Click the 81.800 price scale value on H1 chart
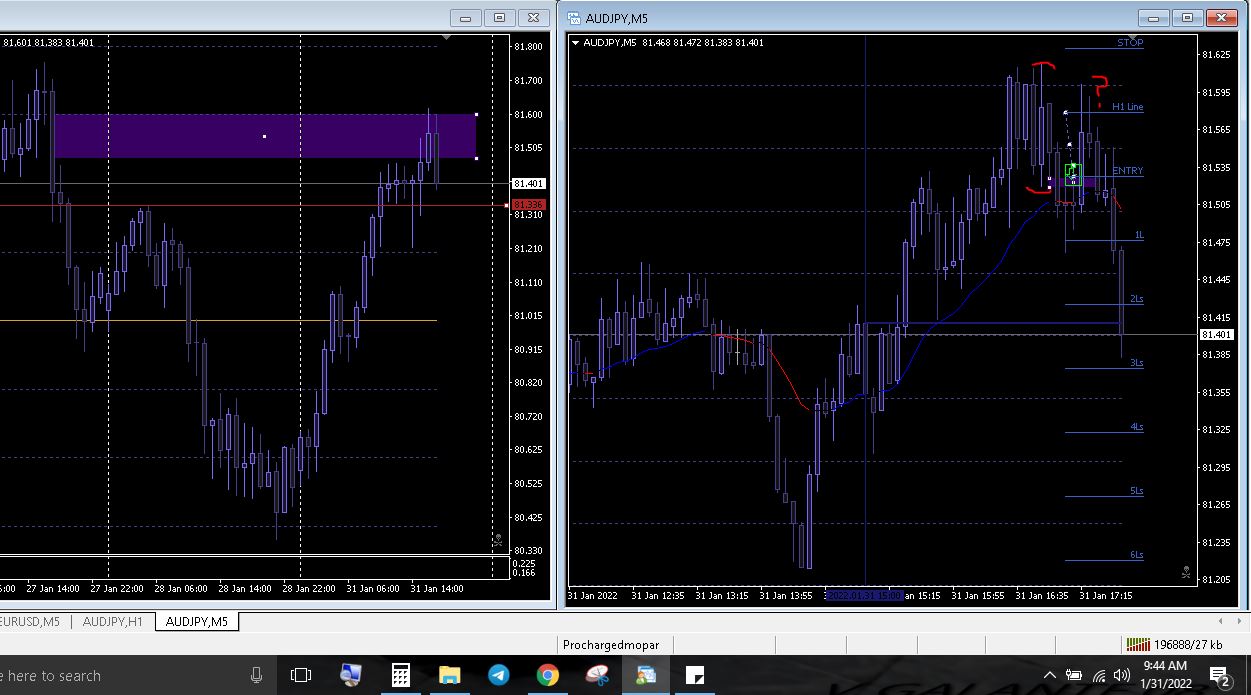Image resolution: width=1251 pixels, height=695 pixels. (x=528, y=47)
